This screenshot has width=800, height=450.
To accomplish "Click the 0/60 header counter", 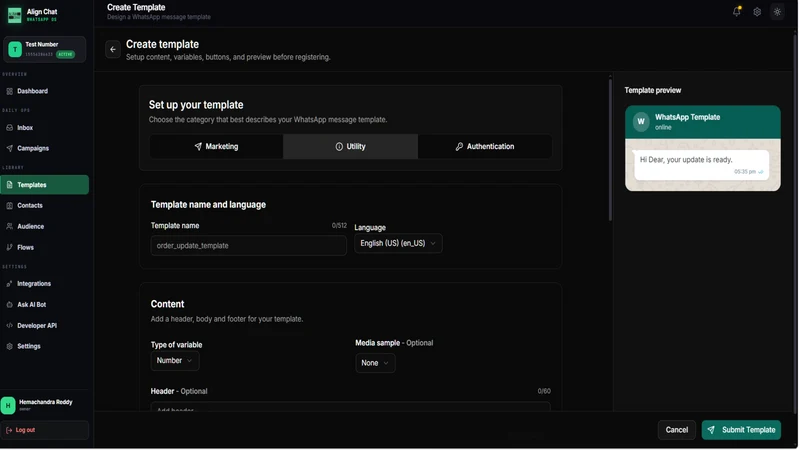I will click(544, 391).
